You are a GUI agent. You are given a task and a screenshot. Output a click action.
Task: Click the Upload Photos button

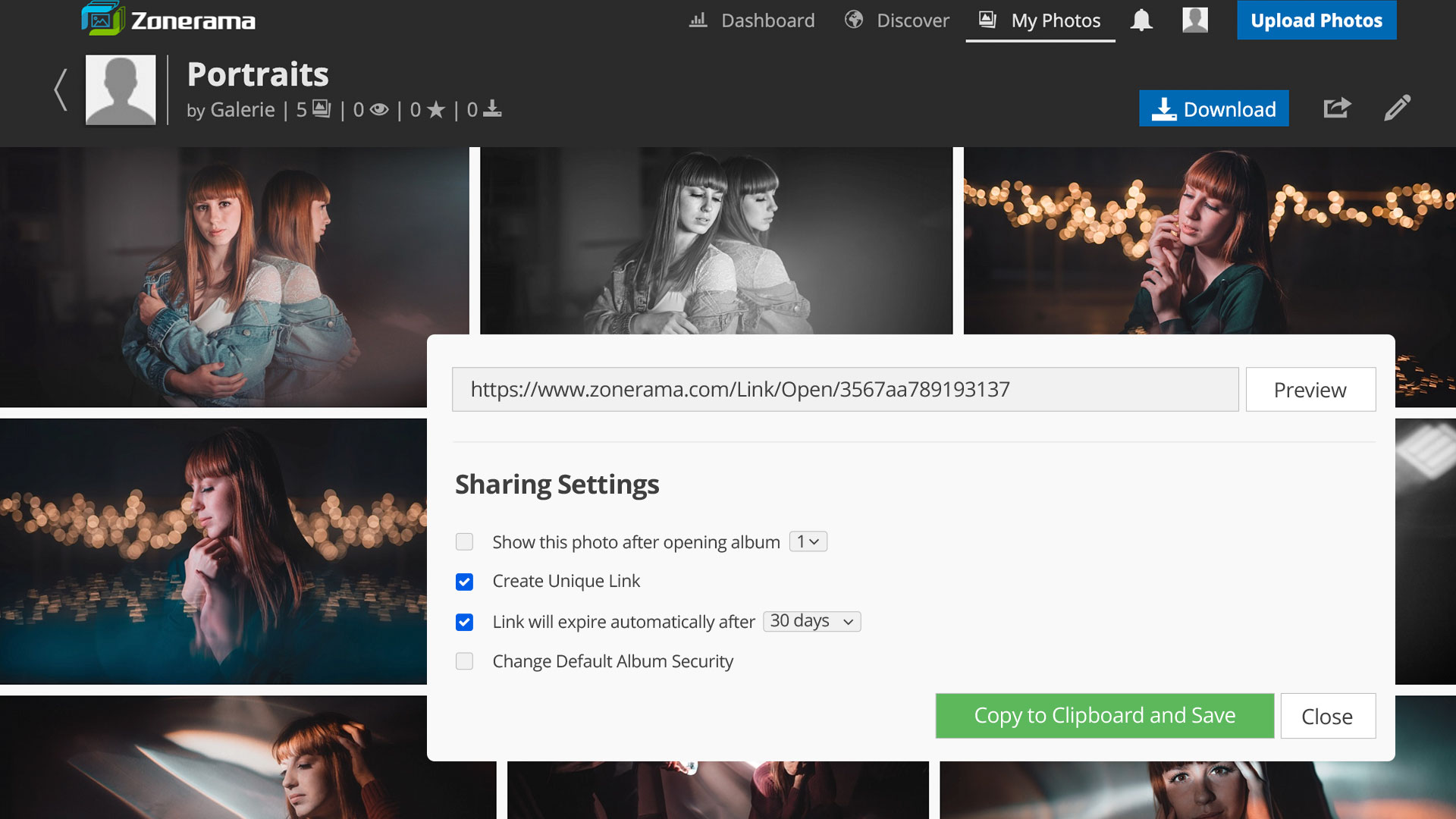[x=1316, y=20]
